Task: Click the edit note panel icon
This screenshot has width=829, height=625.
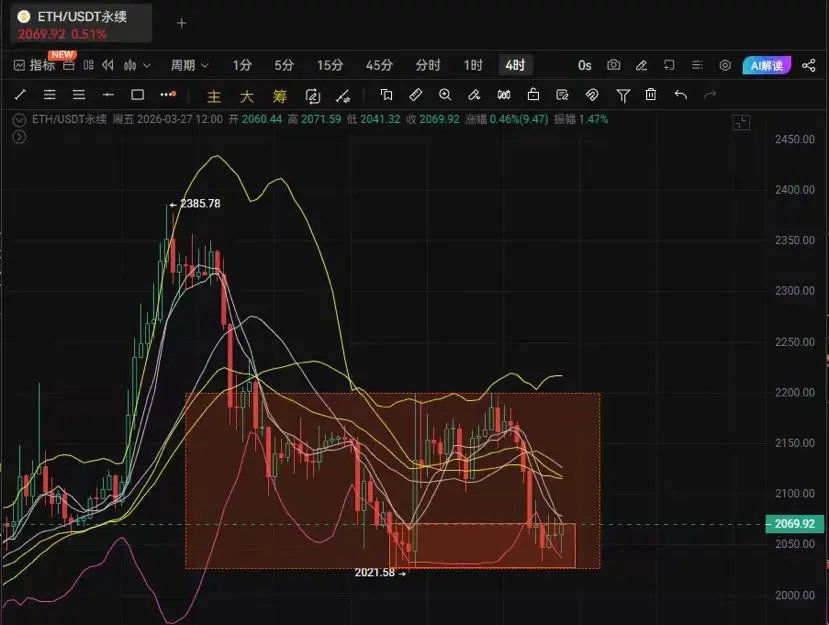Action: tap(563, 95)
